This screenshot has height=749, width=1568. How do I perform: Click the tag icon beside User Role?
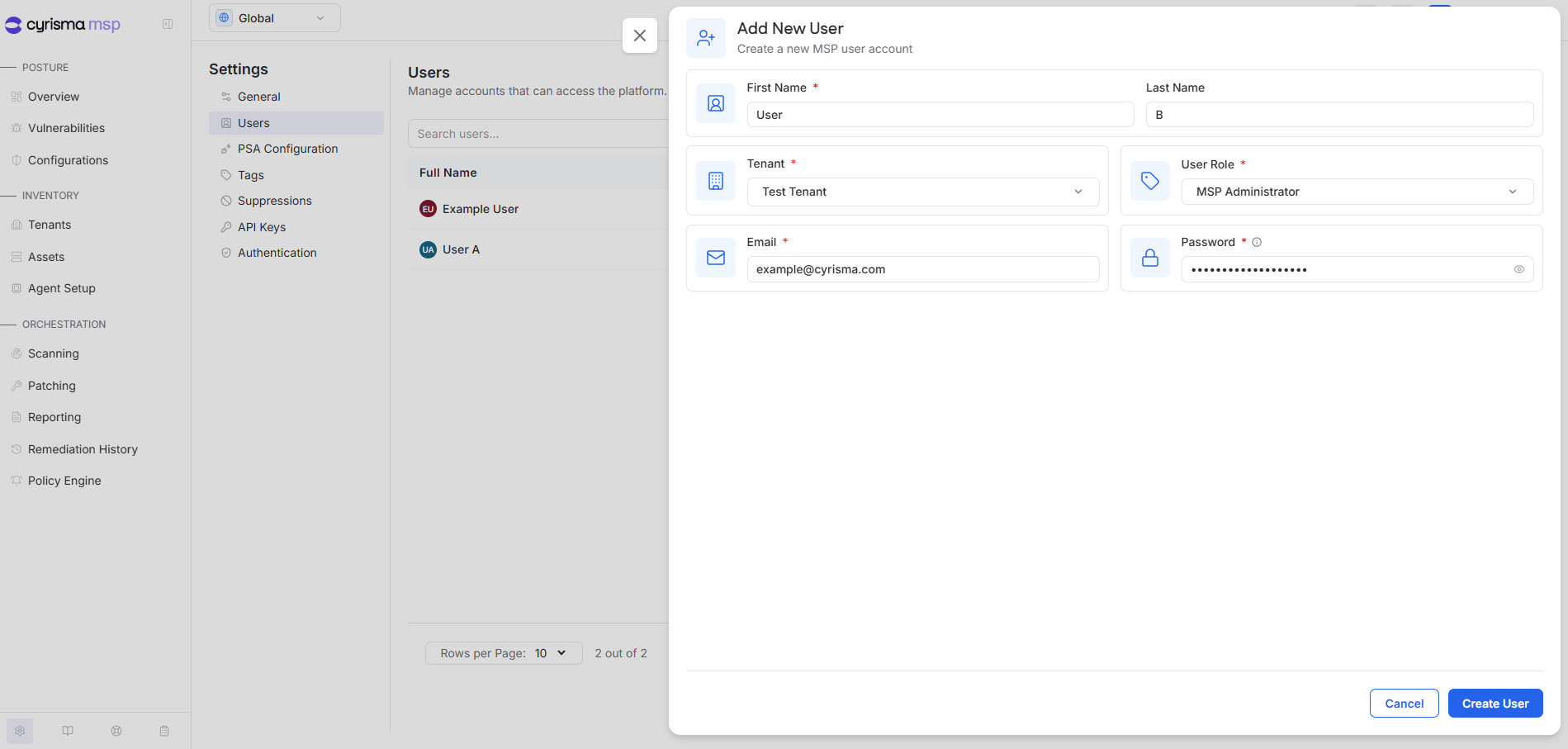coord(1150,181)
